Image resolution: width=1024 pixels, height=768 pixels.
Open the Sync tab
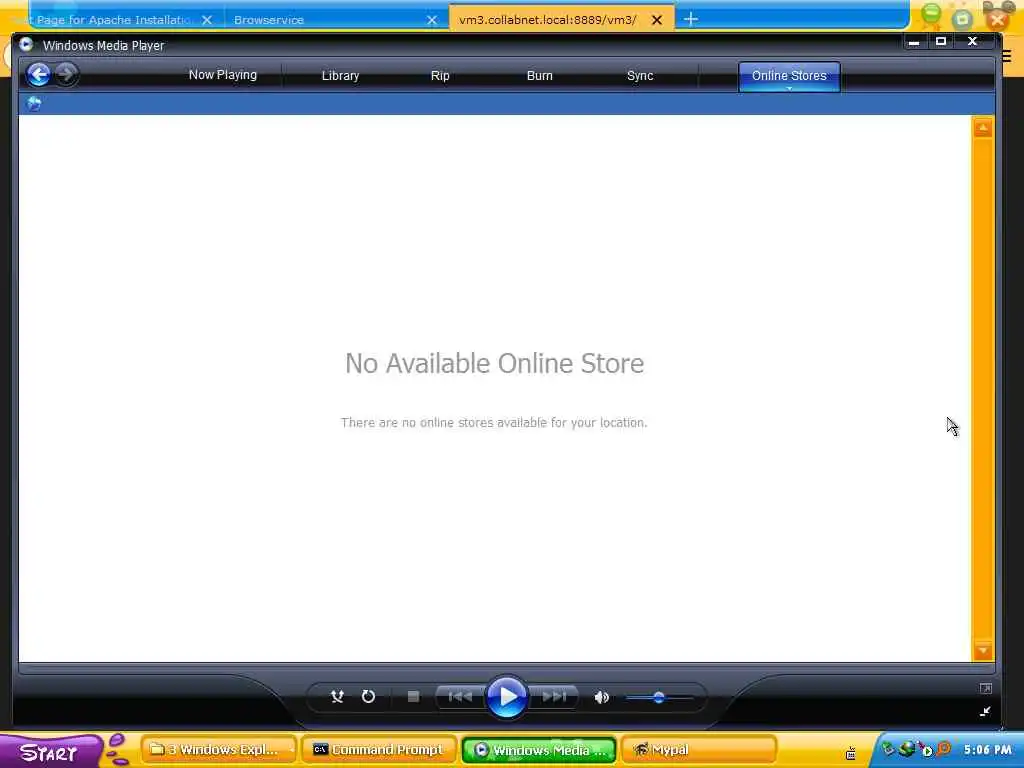click(640, 76)
